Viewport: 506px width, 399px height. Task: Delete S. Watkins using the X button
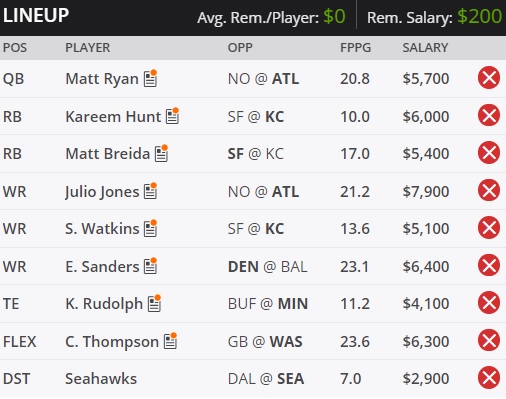[x=489, y=228]
